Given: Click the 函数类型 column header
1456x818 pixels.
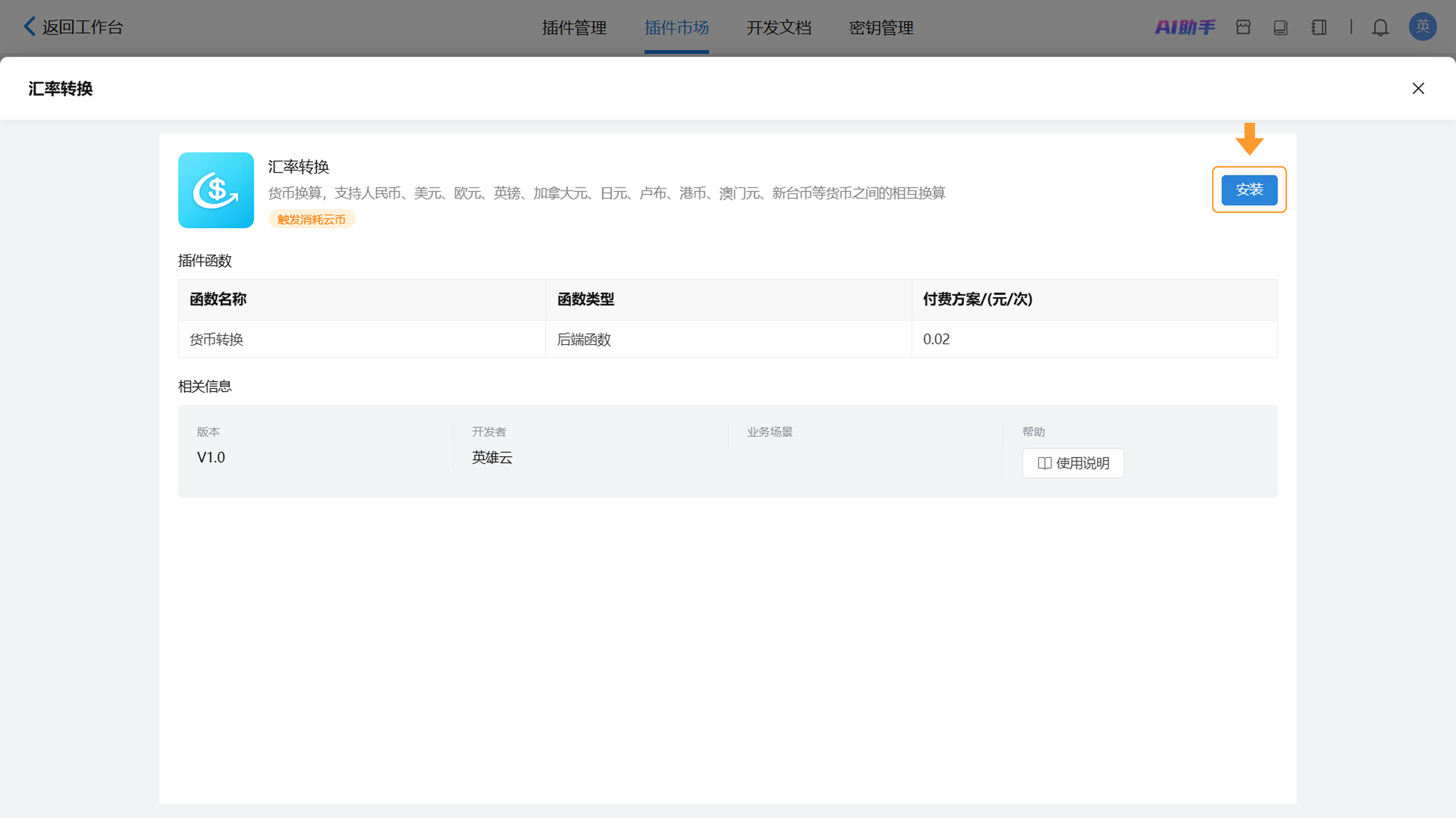Looking at the screenshot, I should point(728,299).
